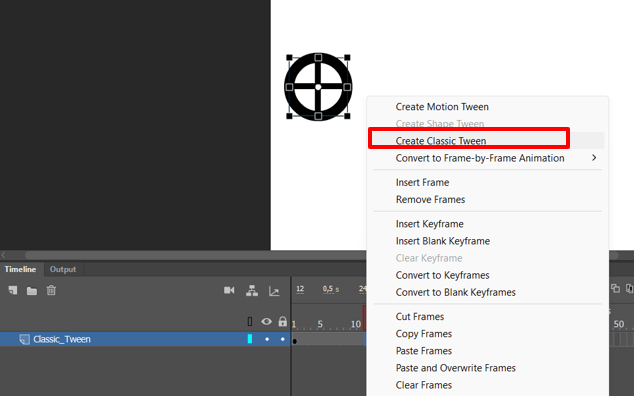Click the Classic_Tween layer type icon

25,339
